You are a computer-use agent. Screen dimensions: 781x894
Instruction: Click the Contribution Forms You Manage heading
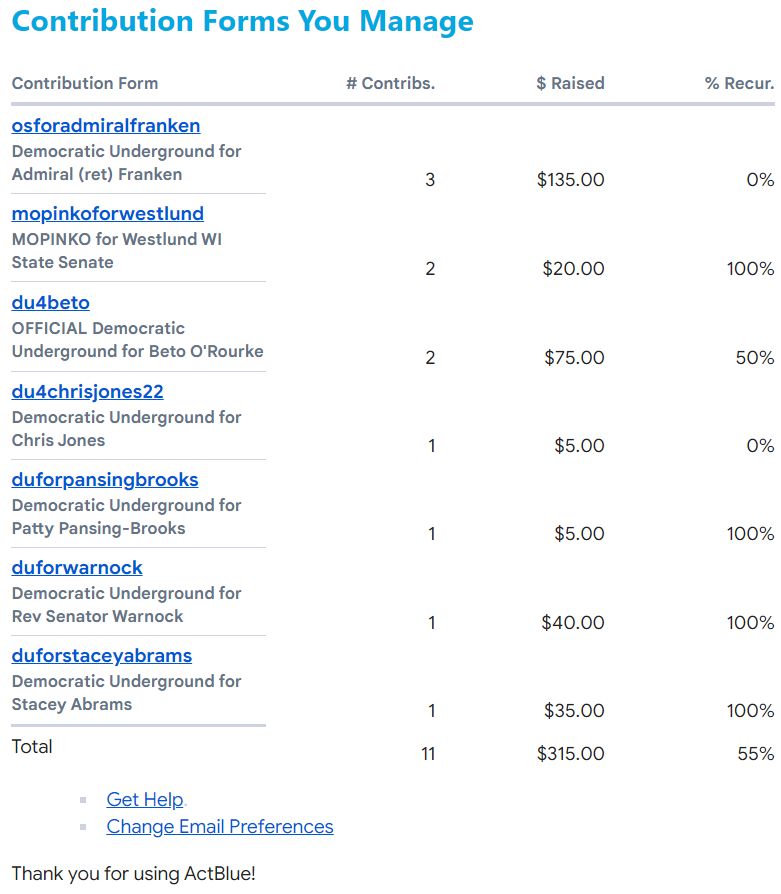pyautogui.click(x=243, y=22)
